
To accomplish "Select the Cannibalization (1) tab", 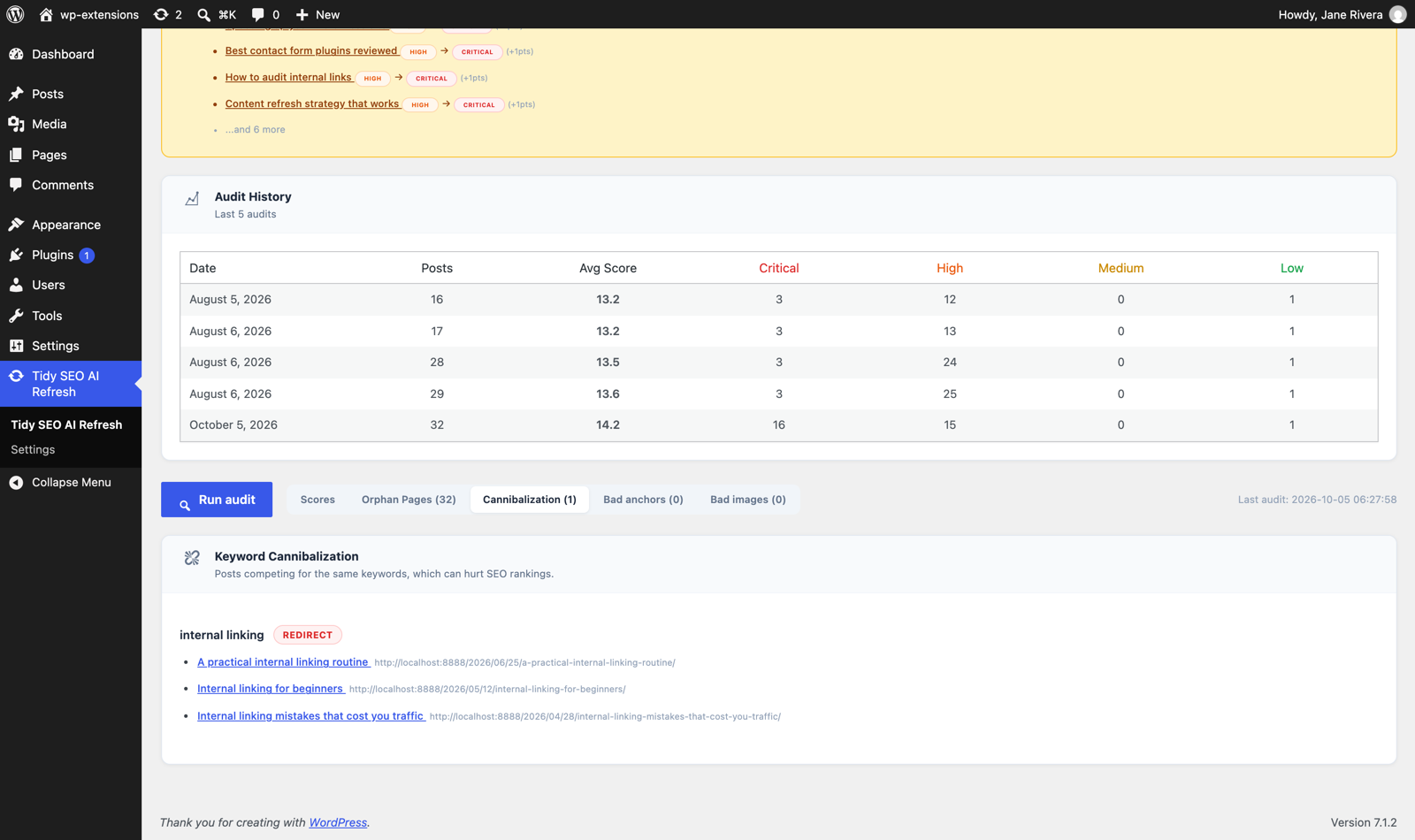I will pyautogui.click(x=530, y=500).
